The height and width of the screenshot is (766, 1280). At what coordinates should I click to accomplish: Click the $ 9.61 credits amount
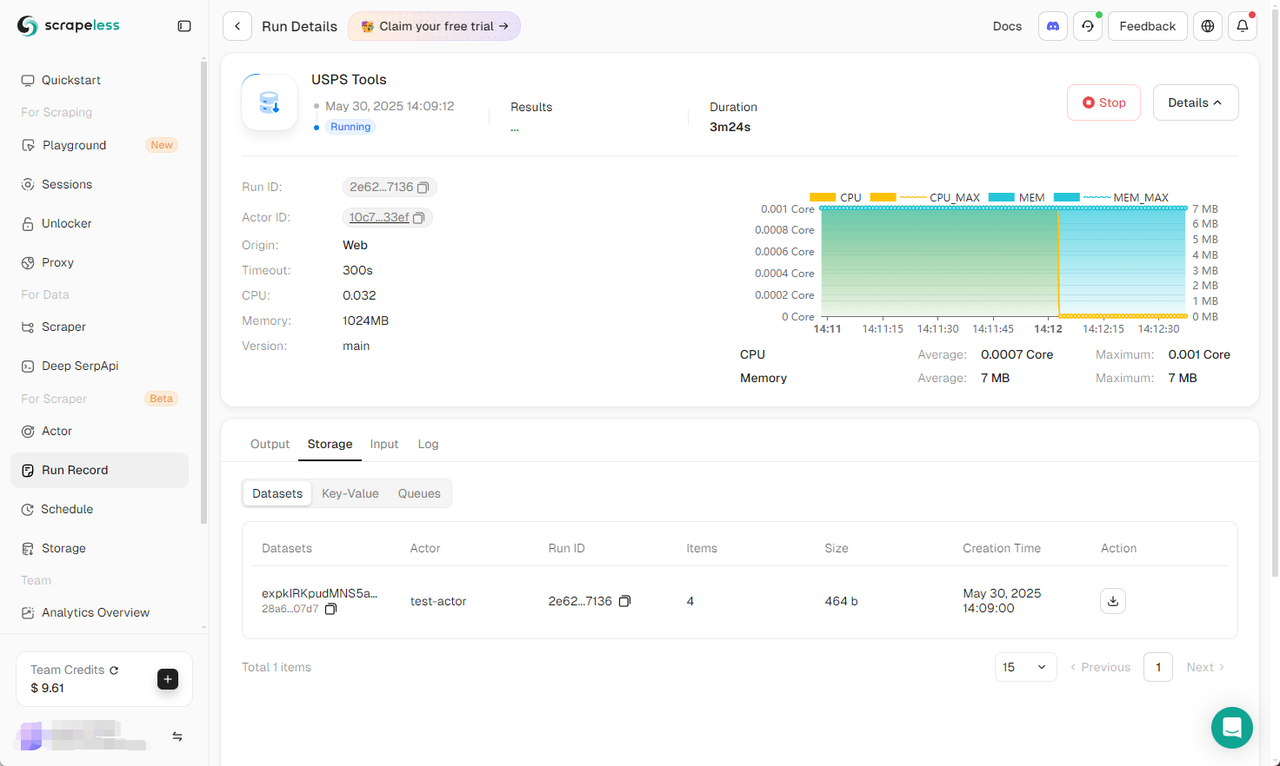[47, 688]
